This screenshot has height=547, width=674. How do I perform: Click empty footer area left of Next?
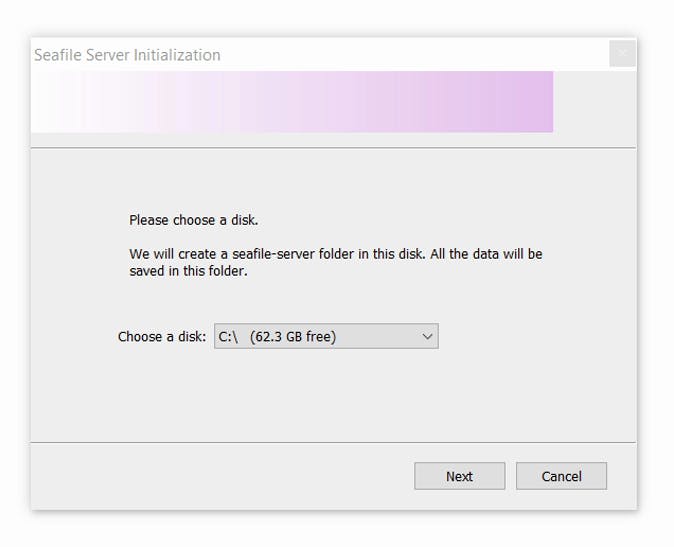pyautogui.click(x=220, y=476)
